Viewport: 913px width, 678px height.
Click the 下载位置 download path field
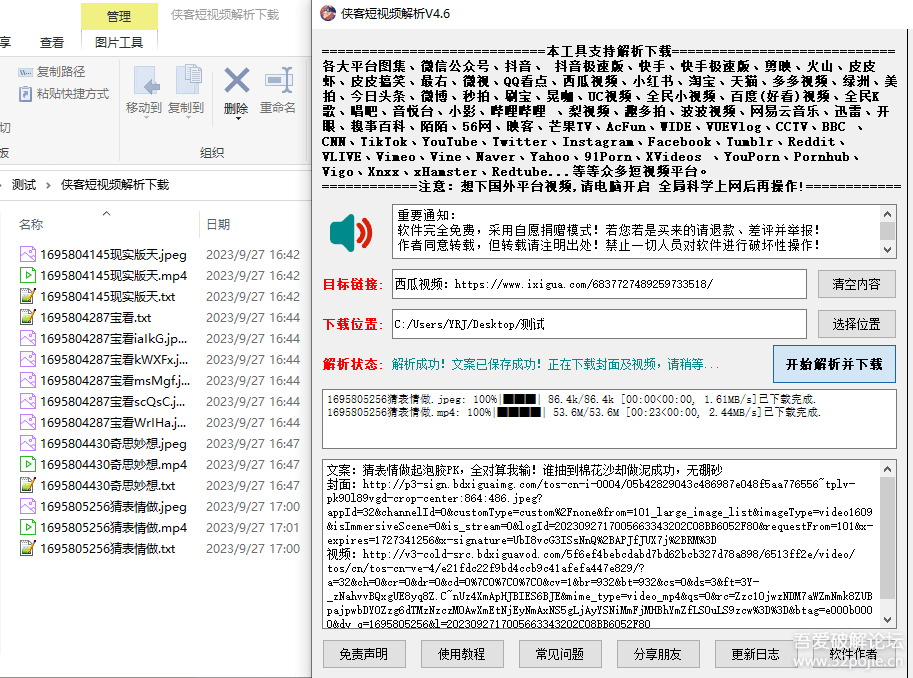coord(599,324)
